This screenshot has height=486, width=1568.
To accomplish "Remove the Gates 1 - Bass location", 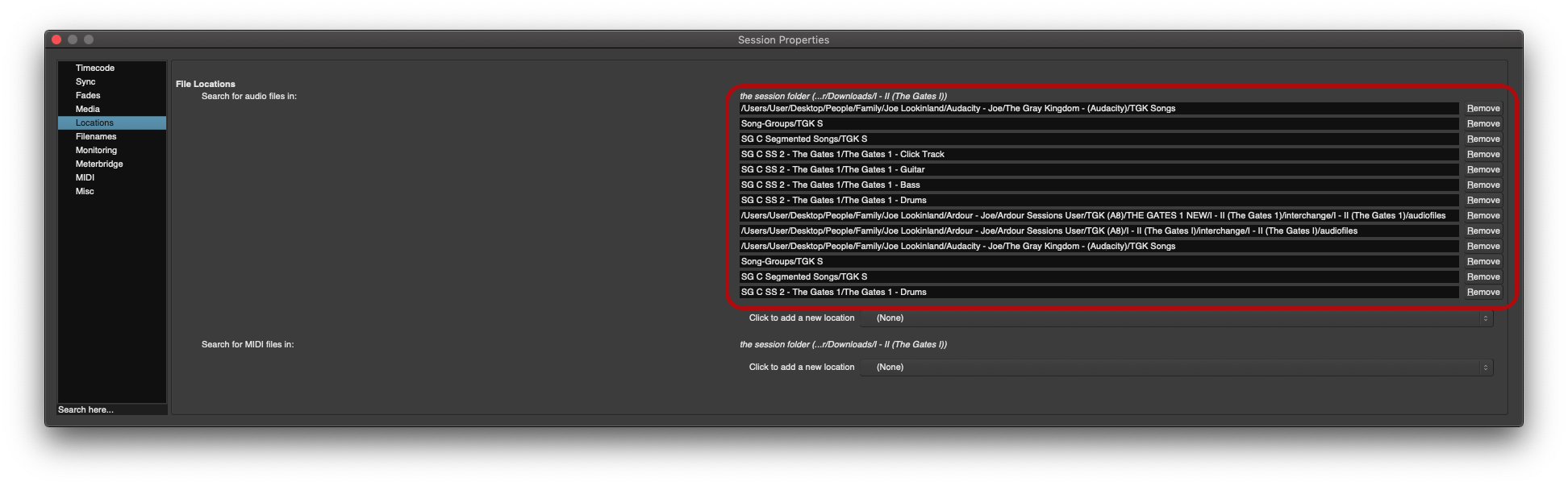I will point(1483,185).
